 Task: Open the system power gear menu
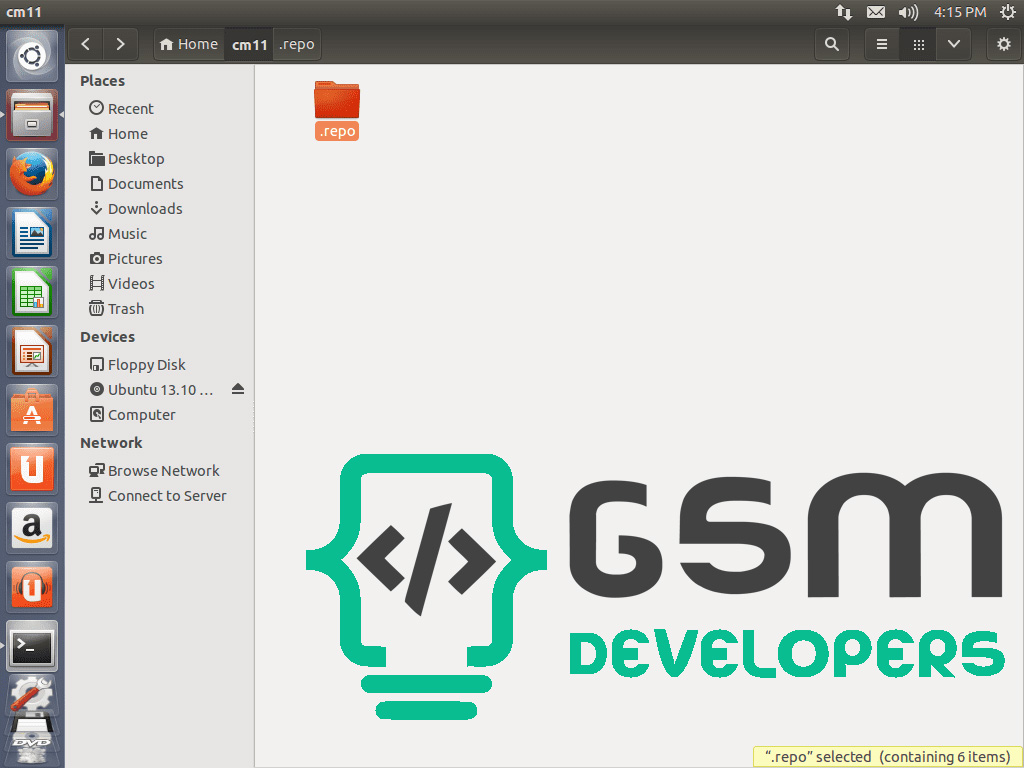(x=1008, y=12)
